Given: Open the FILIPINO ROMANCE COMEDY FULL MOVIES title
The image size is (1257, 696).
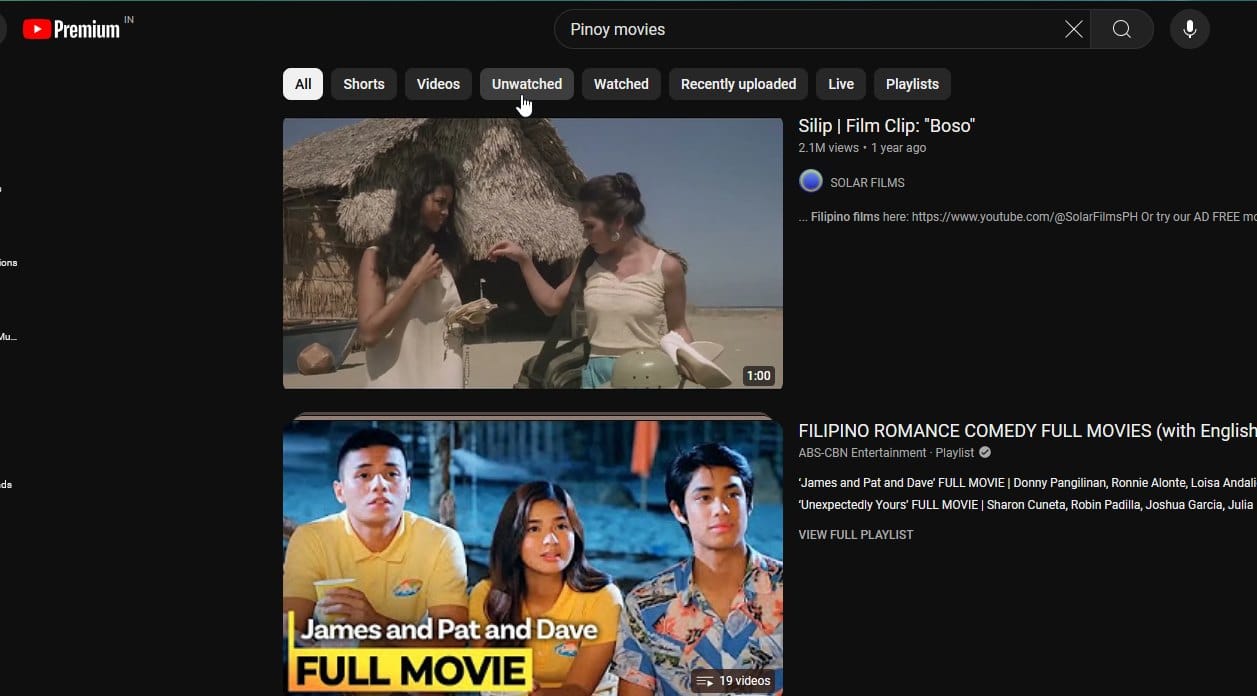Looking at the screenshot, I should tap(1027, 431).
